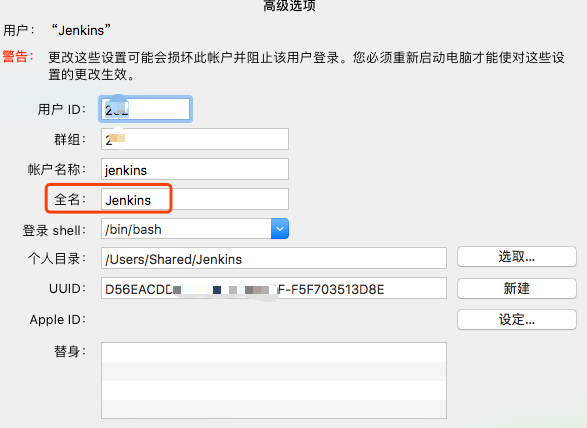Click the 群组 group input field
The image size is (587, 428).
(x=195, y=139)
